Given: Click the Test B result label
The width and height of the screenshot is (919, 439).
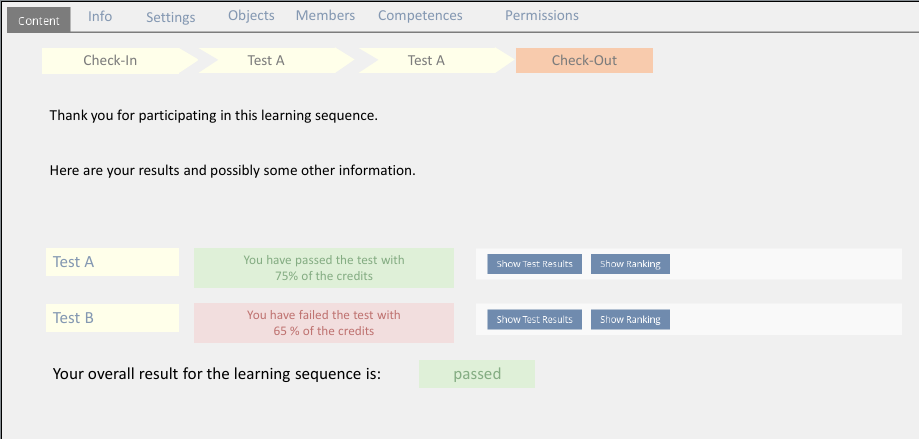Looking at the screenshot, I should (112, 318).
